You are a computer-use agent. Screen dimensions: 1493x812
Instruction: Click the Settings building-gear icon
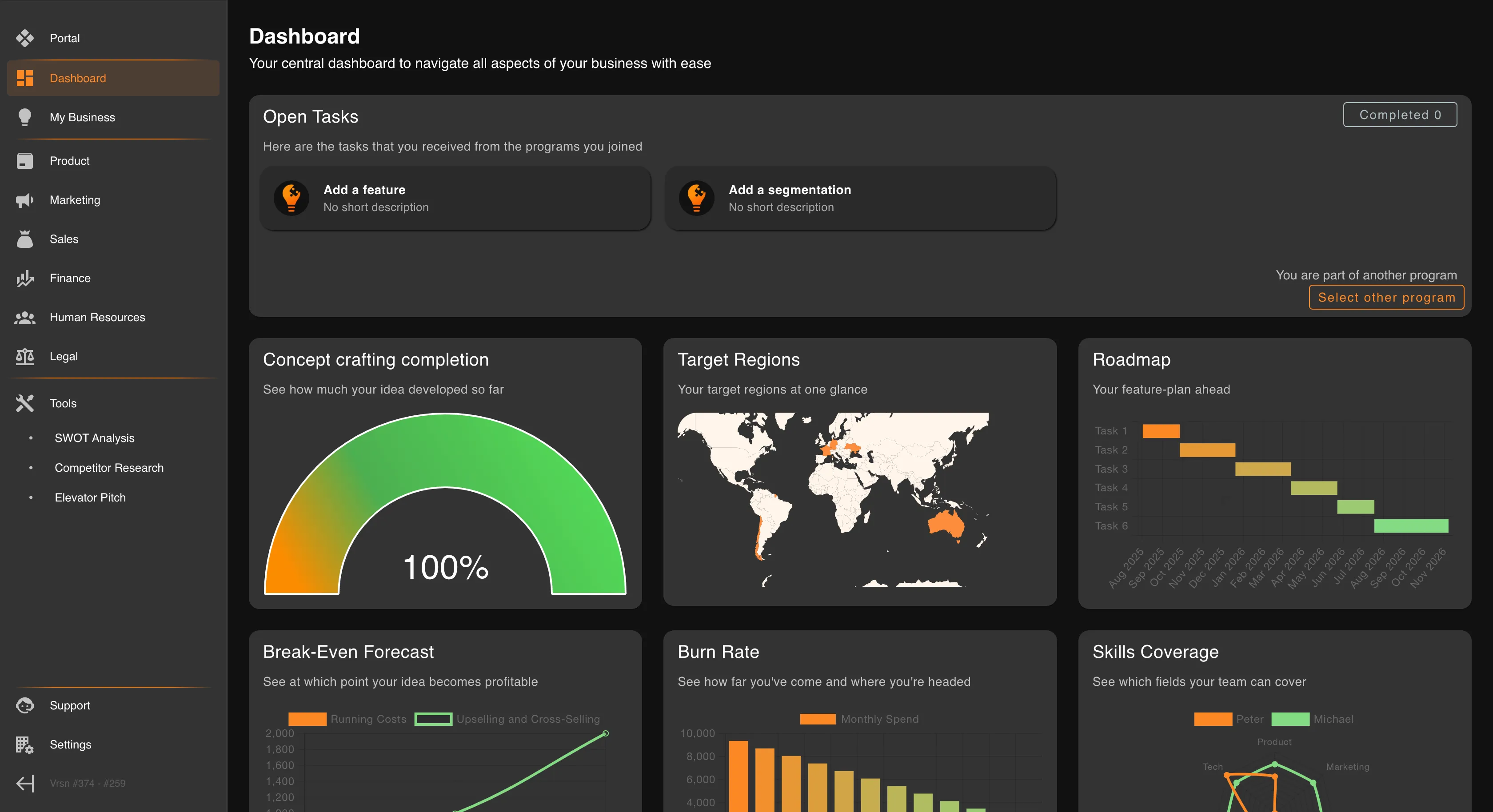click(x=24, y=745)
